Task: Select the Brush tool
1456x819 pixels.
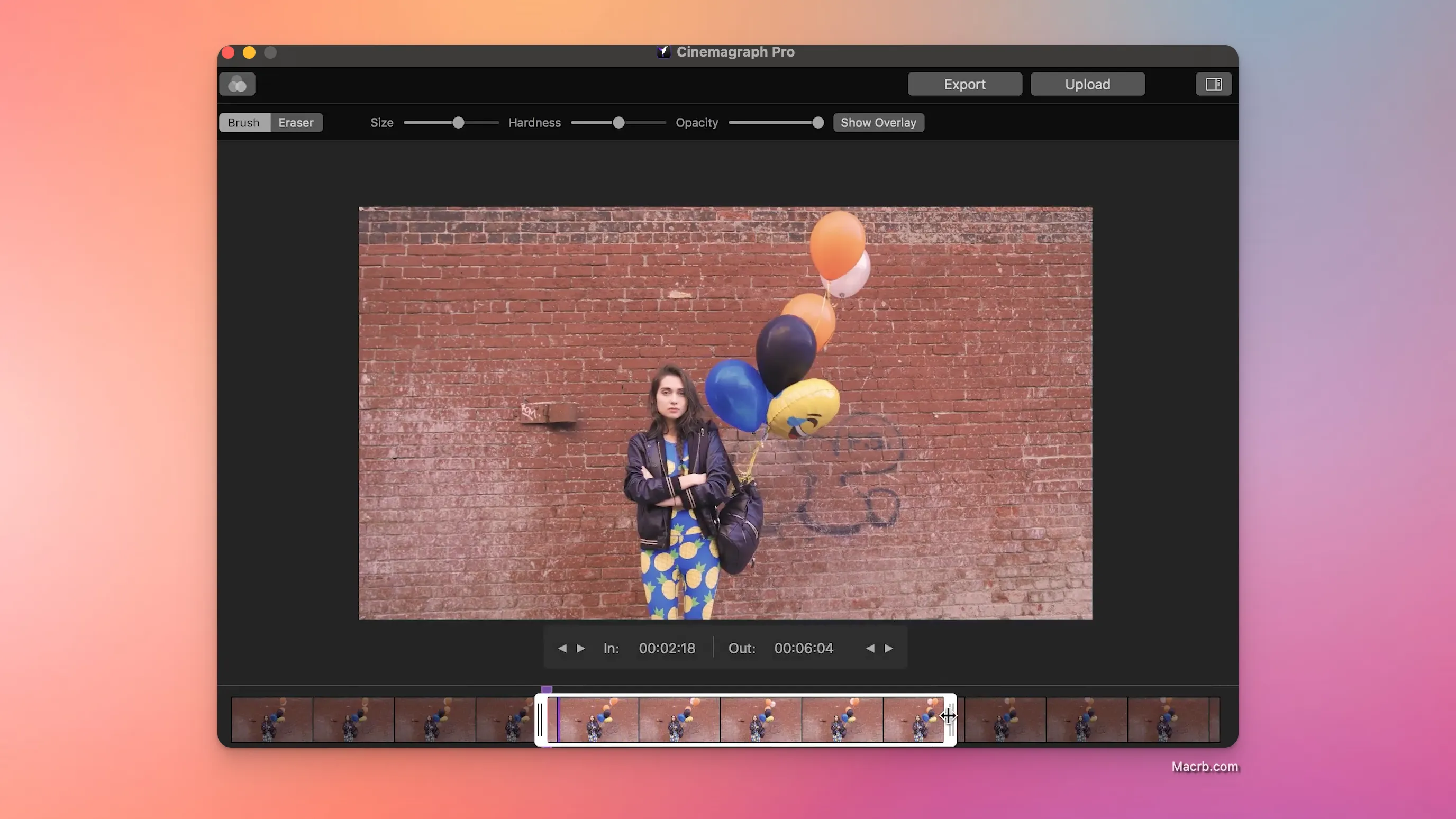Action: coord(243,122)
